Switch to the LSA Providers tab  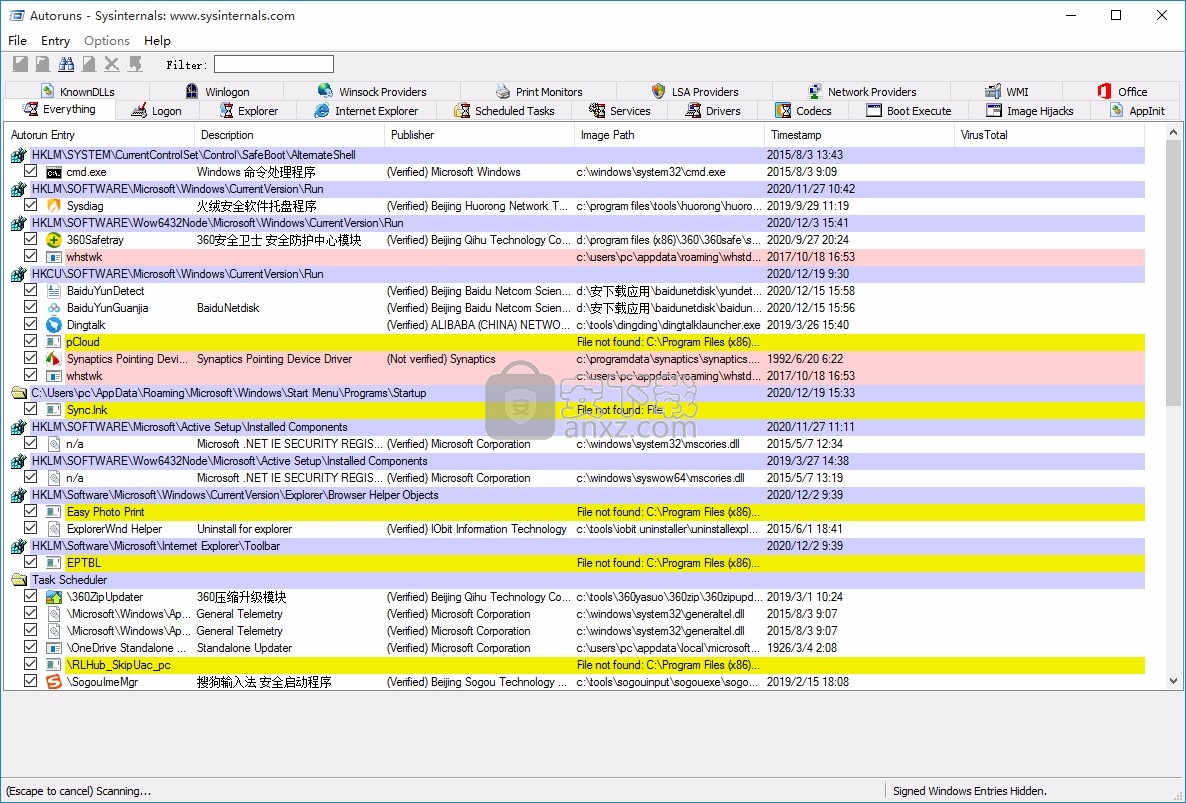pyautogui.click(x=694, y=91)
